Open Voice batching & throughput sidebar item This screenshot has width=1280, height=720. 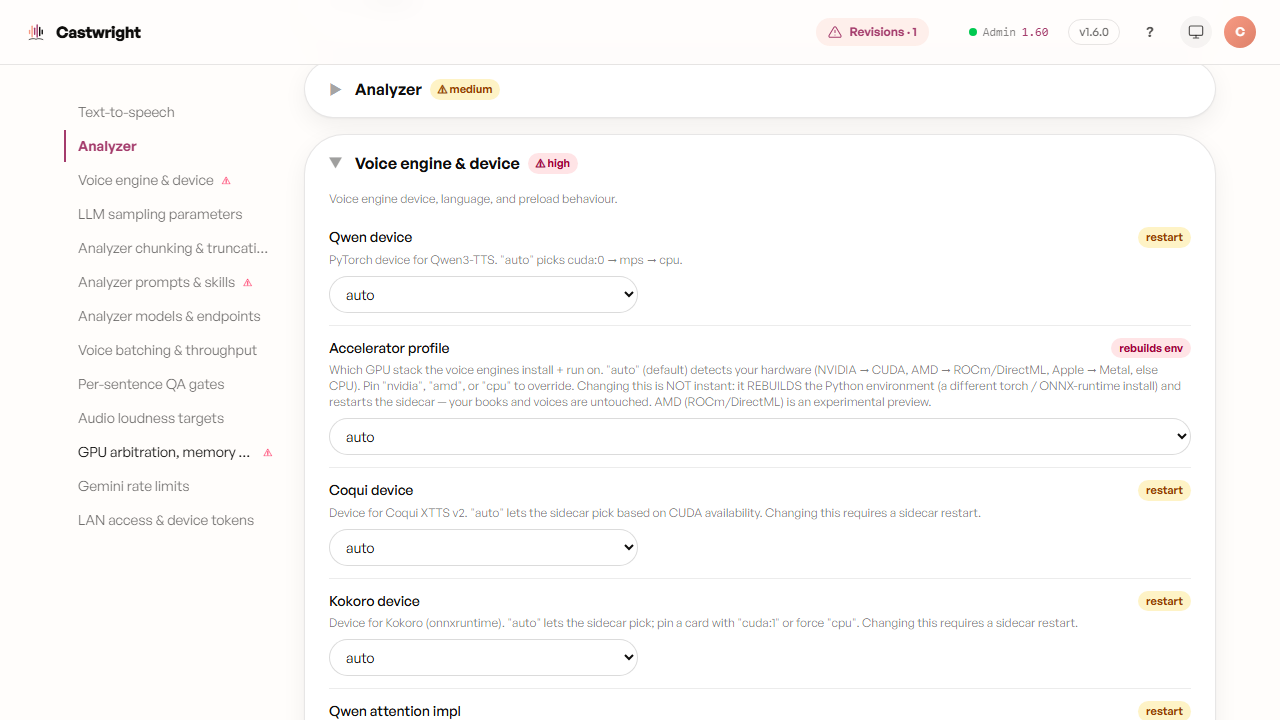(x=167, y=350)
